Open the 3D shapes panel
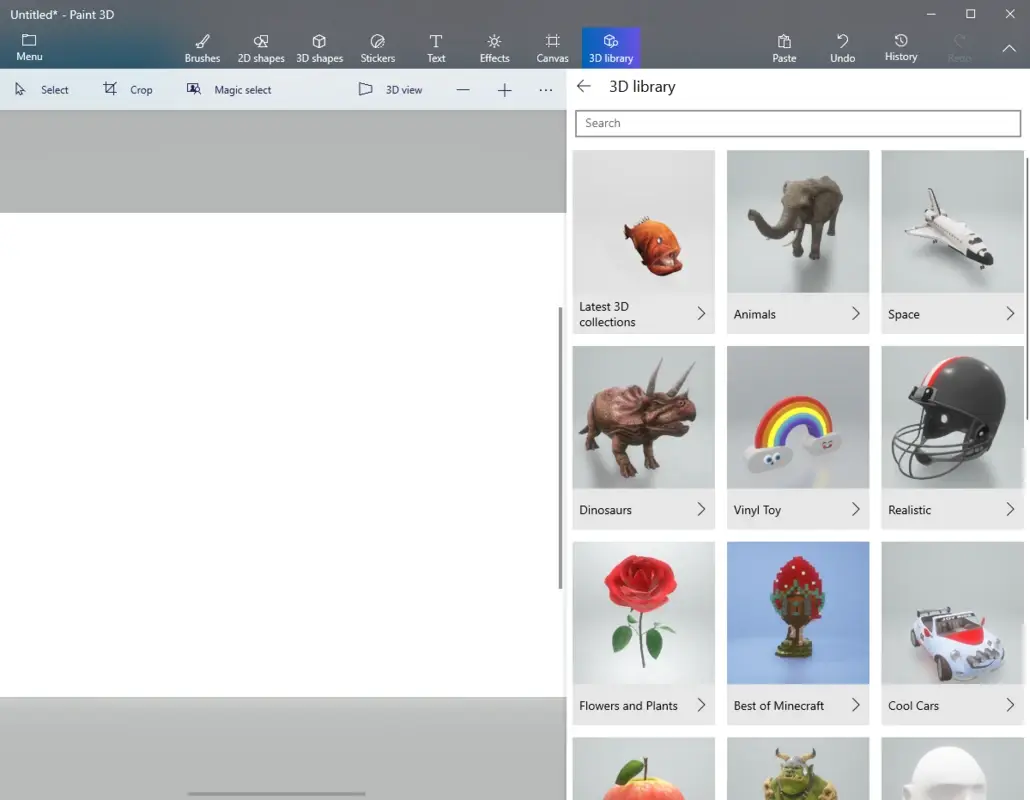 [x=319, y=46]
